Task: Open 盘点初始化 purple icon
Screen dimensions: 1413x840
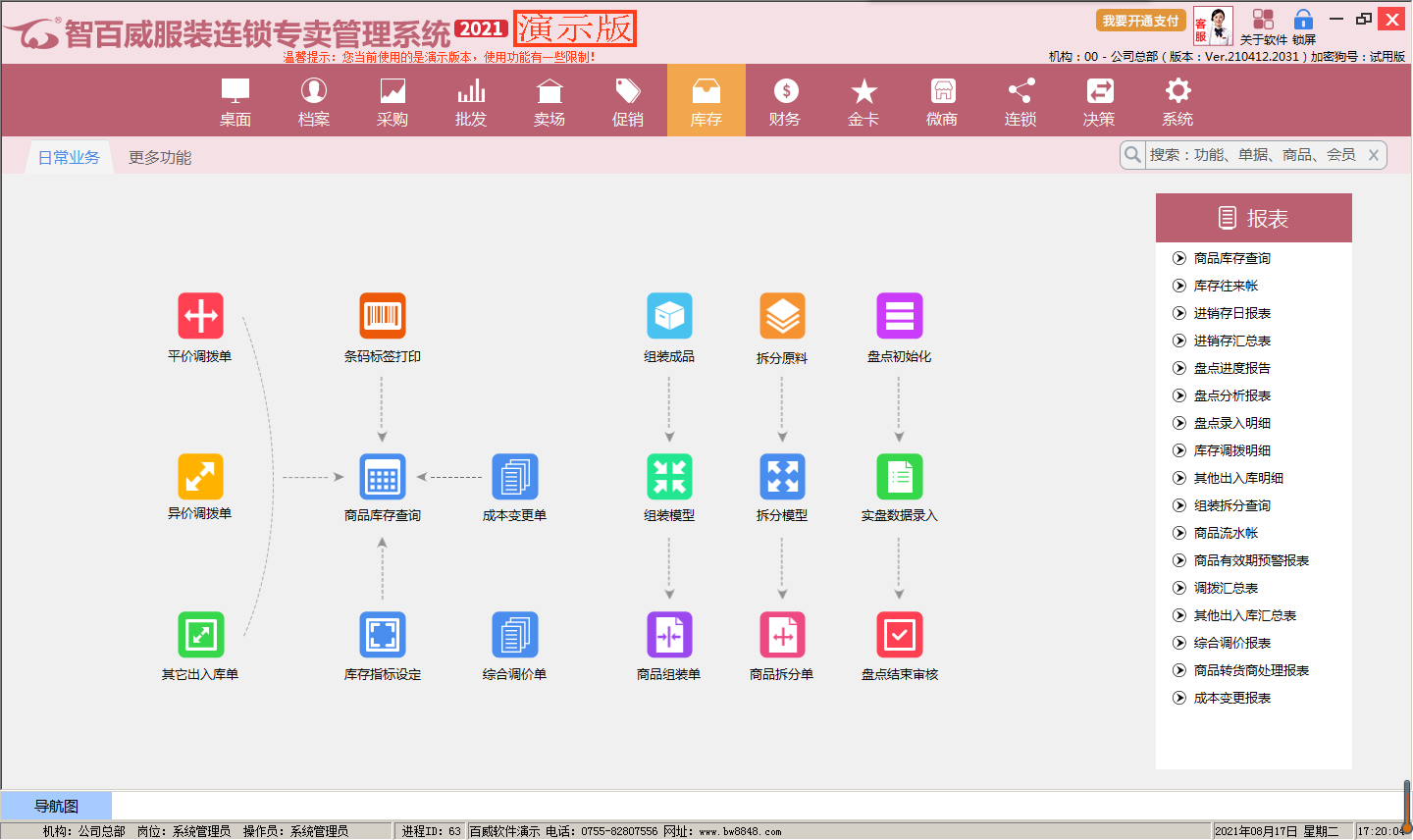Action: 899,316
